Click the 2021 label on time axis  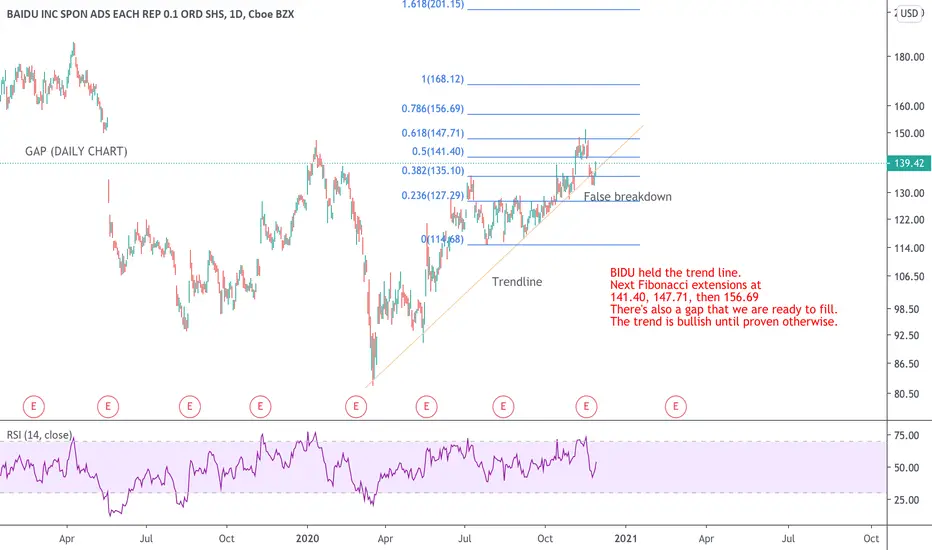[625, 539]
